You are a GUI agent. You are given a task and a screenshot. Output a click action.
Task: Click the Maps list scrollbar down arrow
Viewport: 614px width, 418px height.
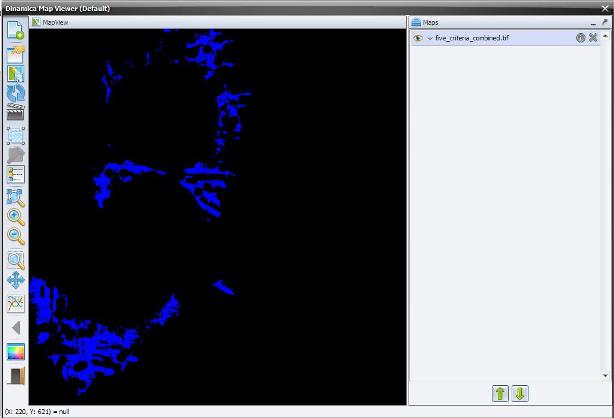605,376
